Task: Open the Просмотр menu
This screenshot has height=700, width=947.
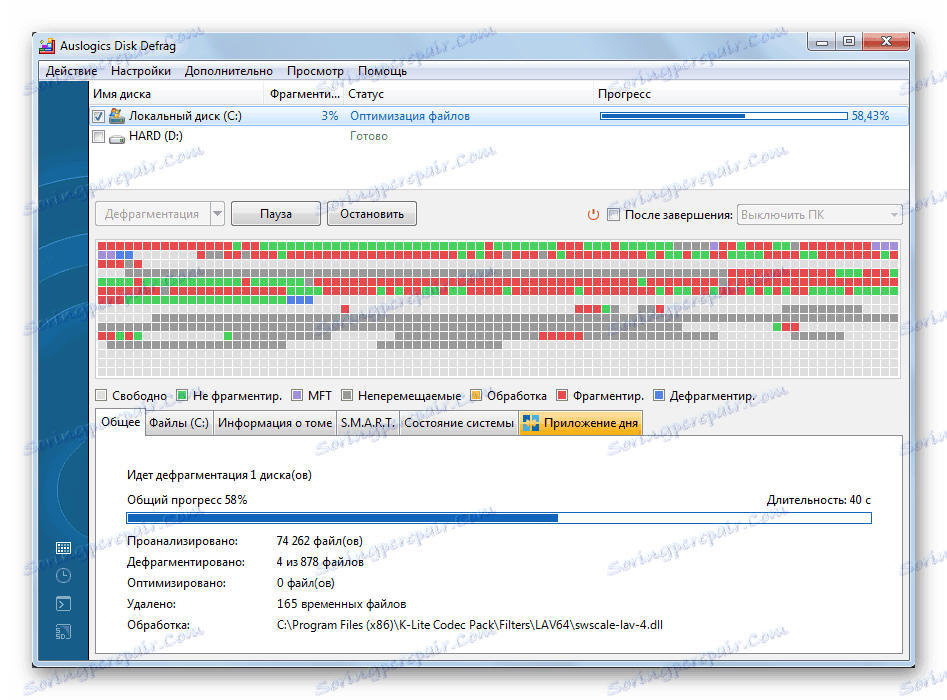Action: click(x=315, y=71)
